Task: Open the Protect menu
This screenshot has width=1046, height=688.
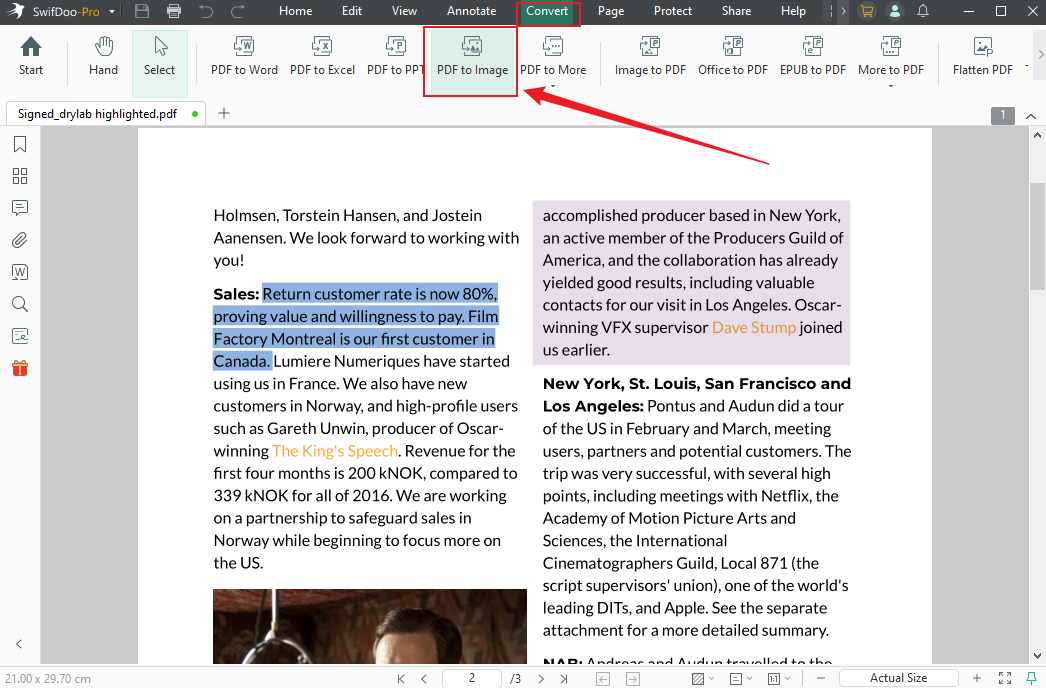Action: (672, 12)
